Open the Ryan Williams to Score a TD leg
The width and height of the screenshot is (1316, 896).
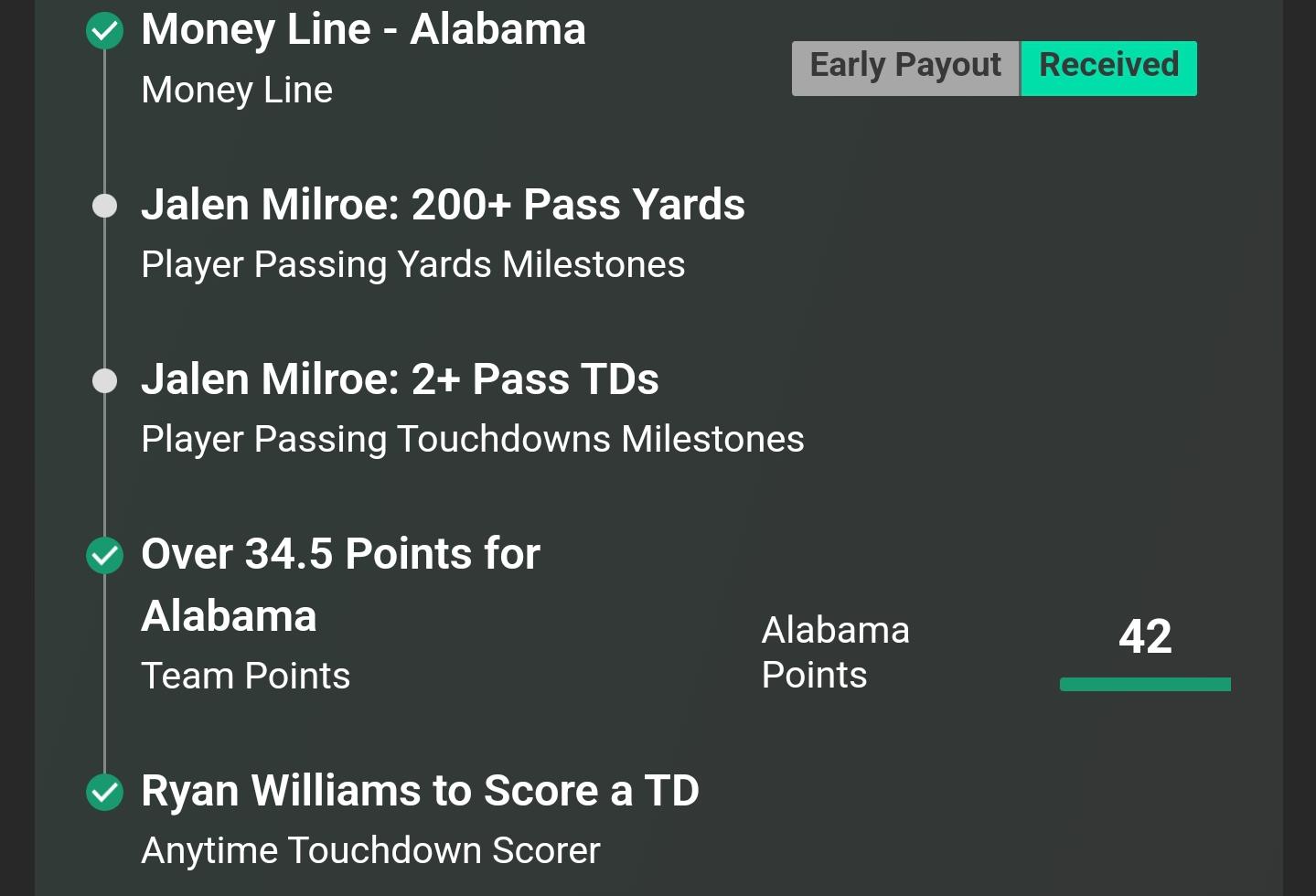[x=420, y=791]
